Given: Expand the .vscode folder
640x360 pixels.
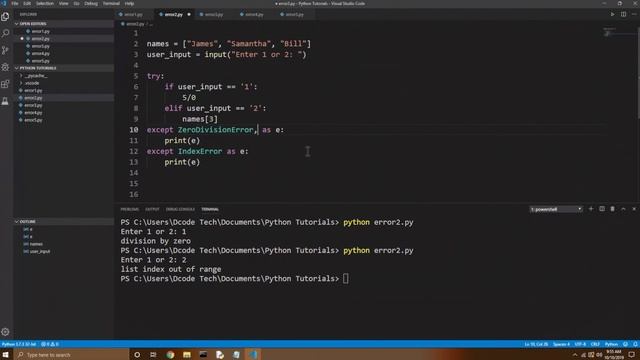Looking at the screenshot, I should (x=31, y=83).
